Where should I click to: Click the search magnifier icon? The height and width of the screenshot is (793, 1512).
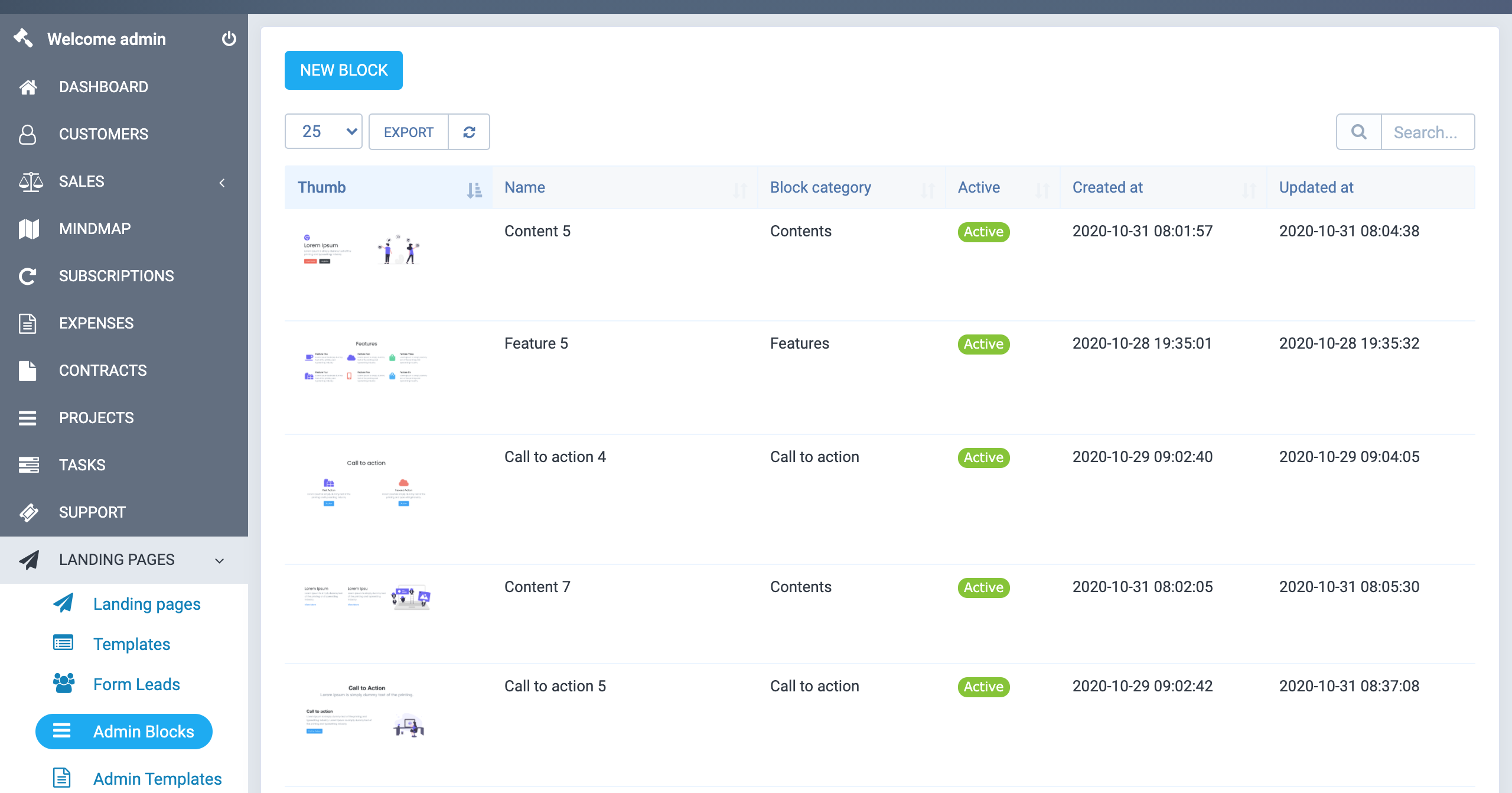(1358, 132)
